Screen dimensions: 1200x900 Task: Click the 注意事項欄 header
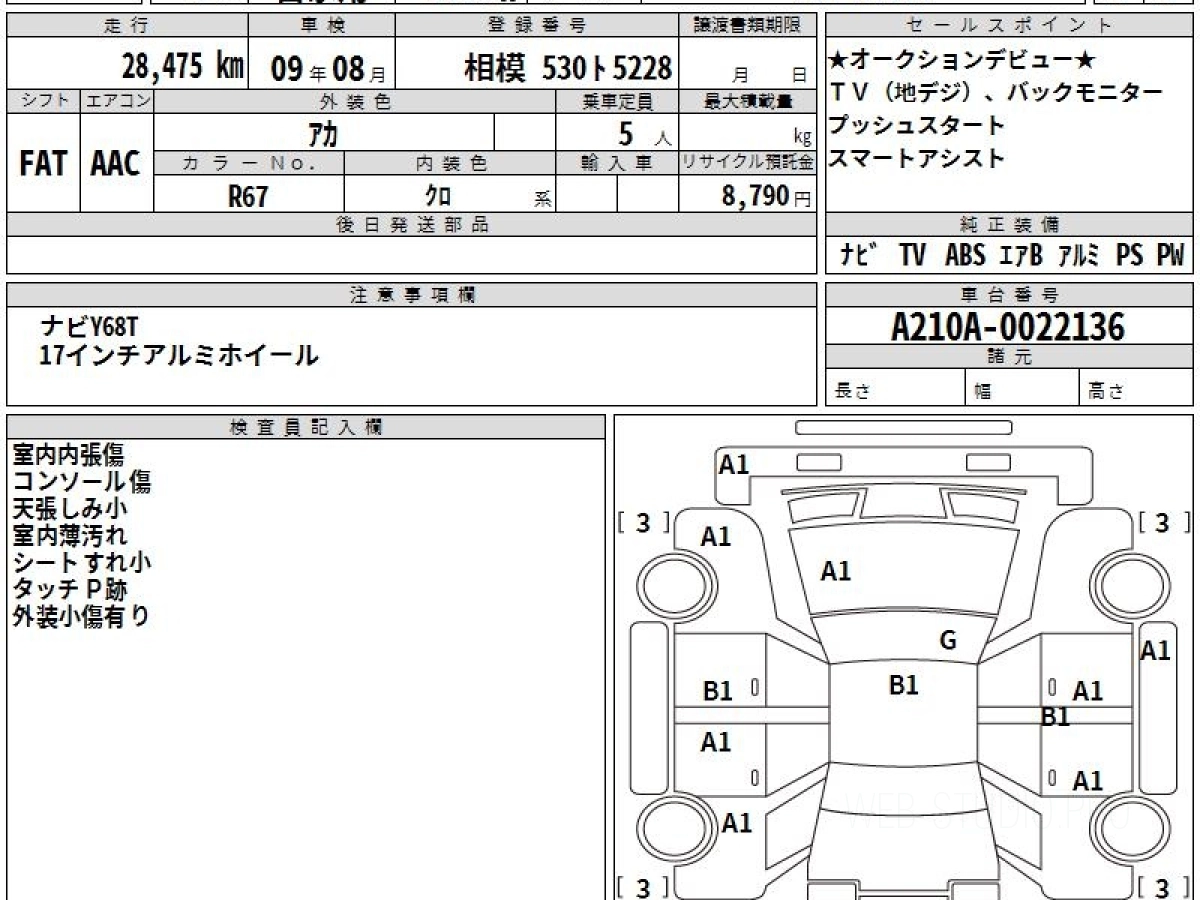point(411,295)
